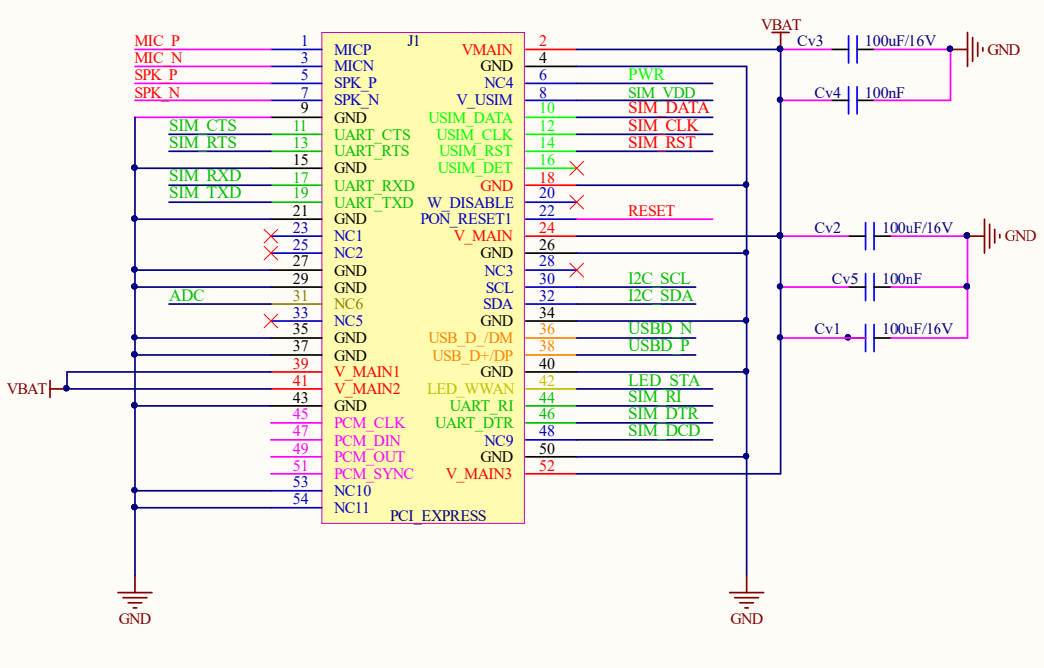
Task: Click the no-connect X on pin 16
Action: coord(576,168)
